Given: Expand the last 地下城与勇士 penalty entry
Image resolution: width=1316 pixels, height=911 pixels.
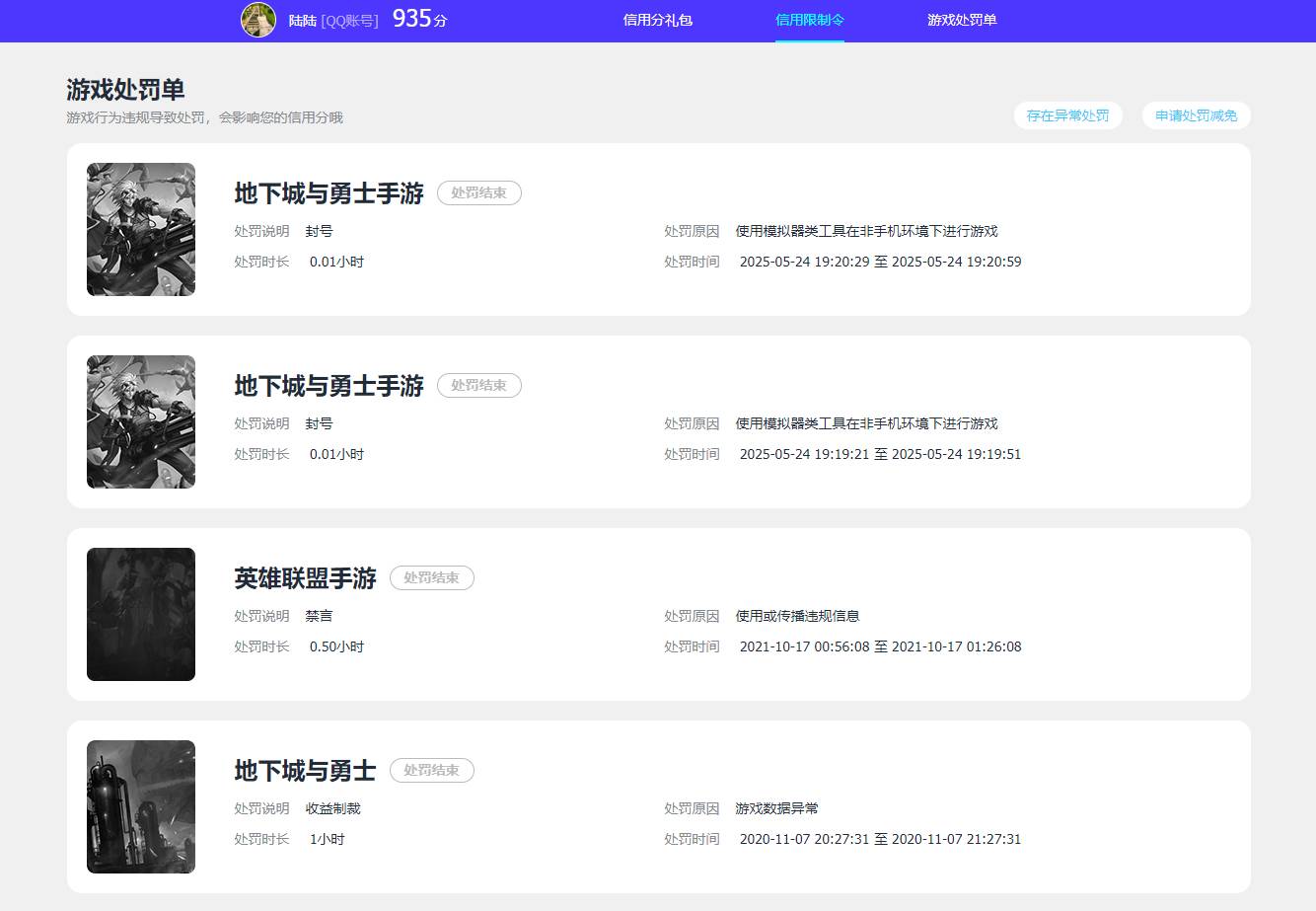Looking at the screenshot, I should point(658,806).
